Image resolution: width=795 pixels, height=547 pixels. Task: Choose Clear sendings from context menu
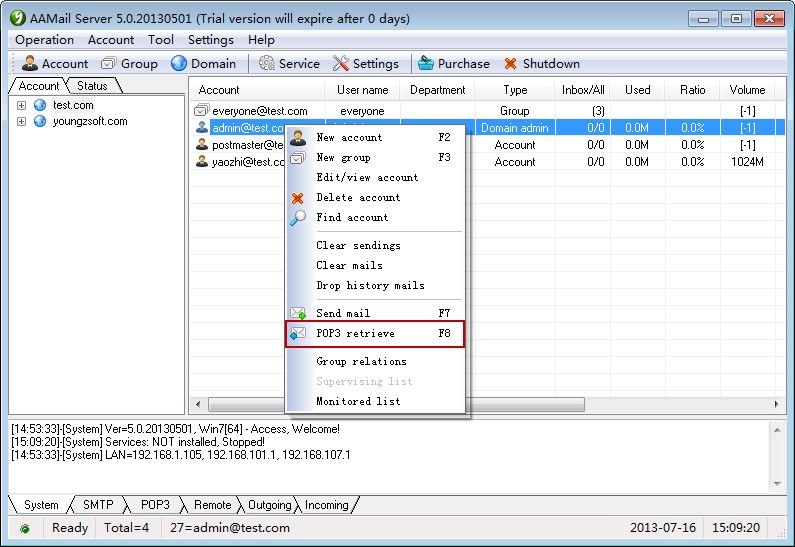coord(375,245)
